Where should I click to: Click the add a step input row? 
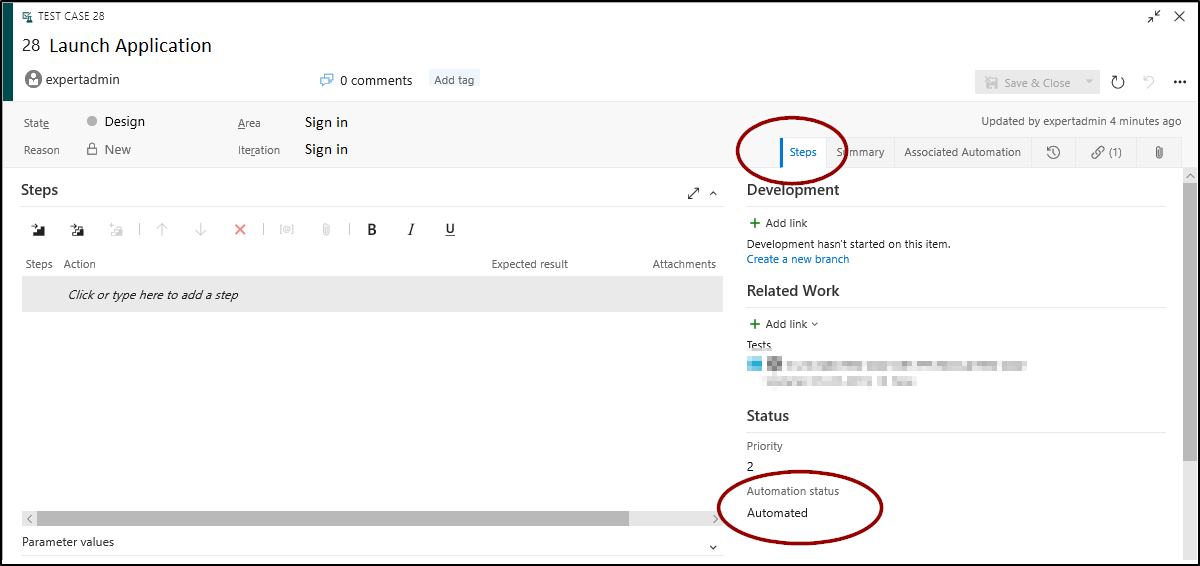tap(372, 295)
